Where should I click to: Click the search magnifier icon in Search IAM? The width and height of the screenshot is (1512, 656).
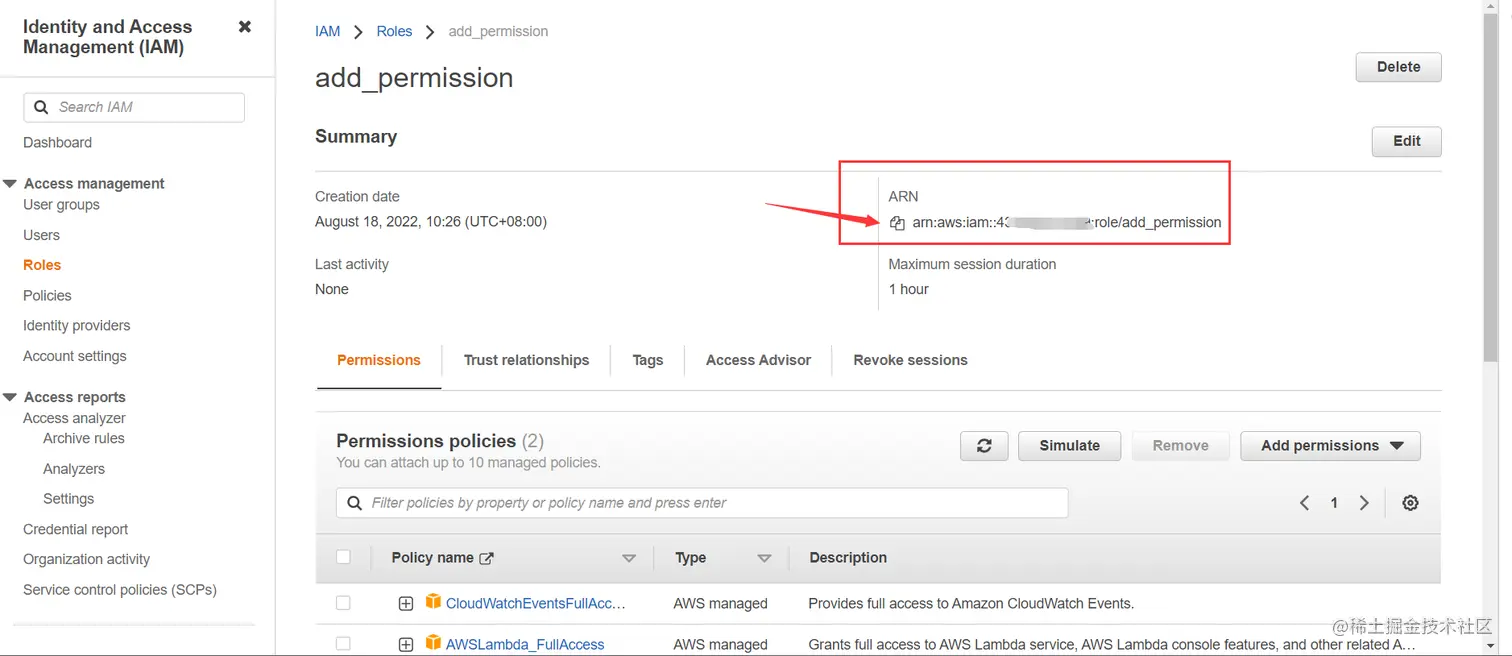pyautogui.click(x=41, y=107)
